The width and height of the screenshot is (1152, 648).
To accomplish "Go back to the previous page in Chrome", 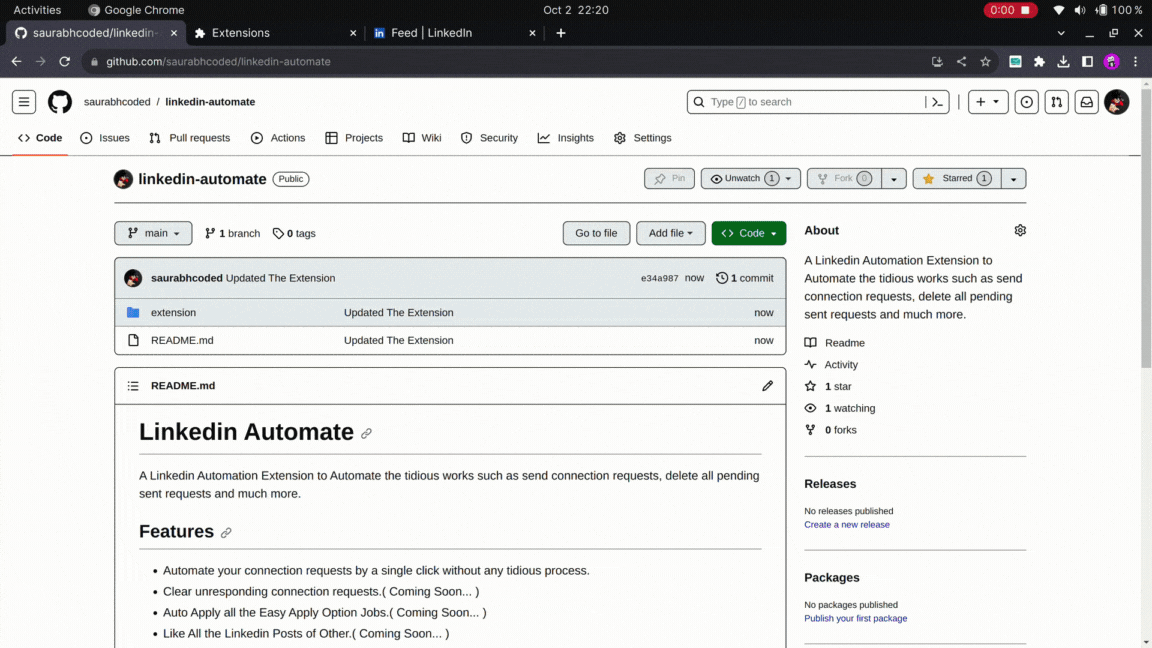I will pos(16,62).
